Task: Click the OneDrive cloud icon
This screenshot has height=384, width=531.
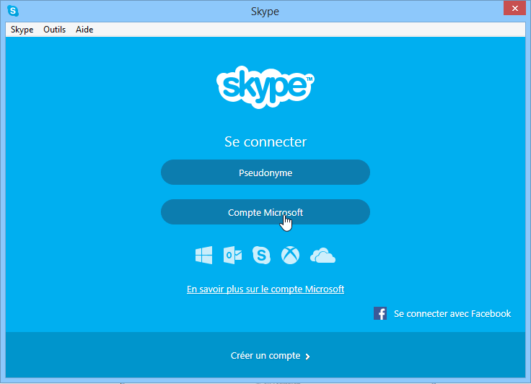Action: [322, 255]
